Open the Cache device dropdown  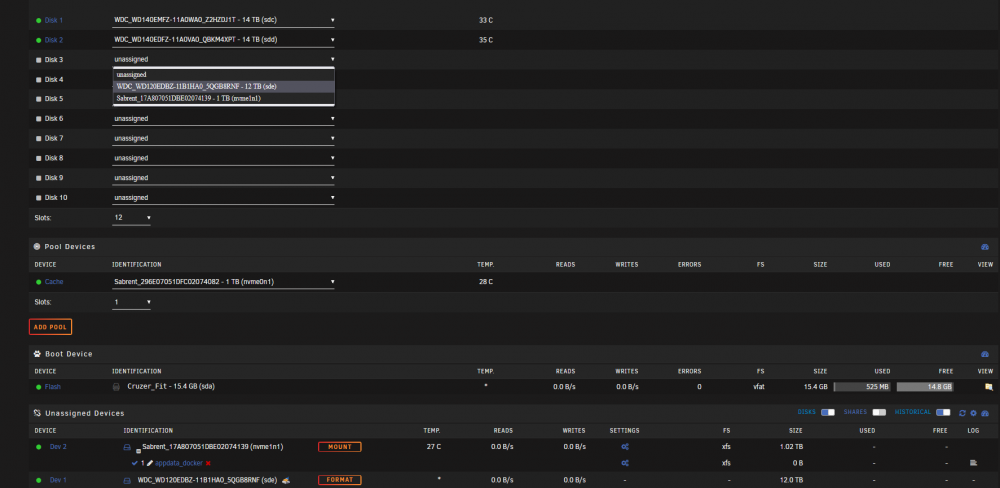click(x=223, y=281)
